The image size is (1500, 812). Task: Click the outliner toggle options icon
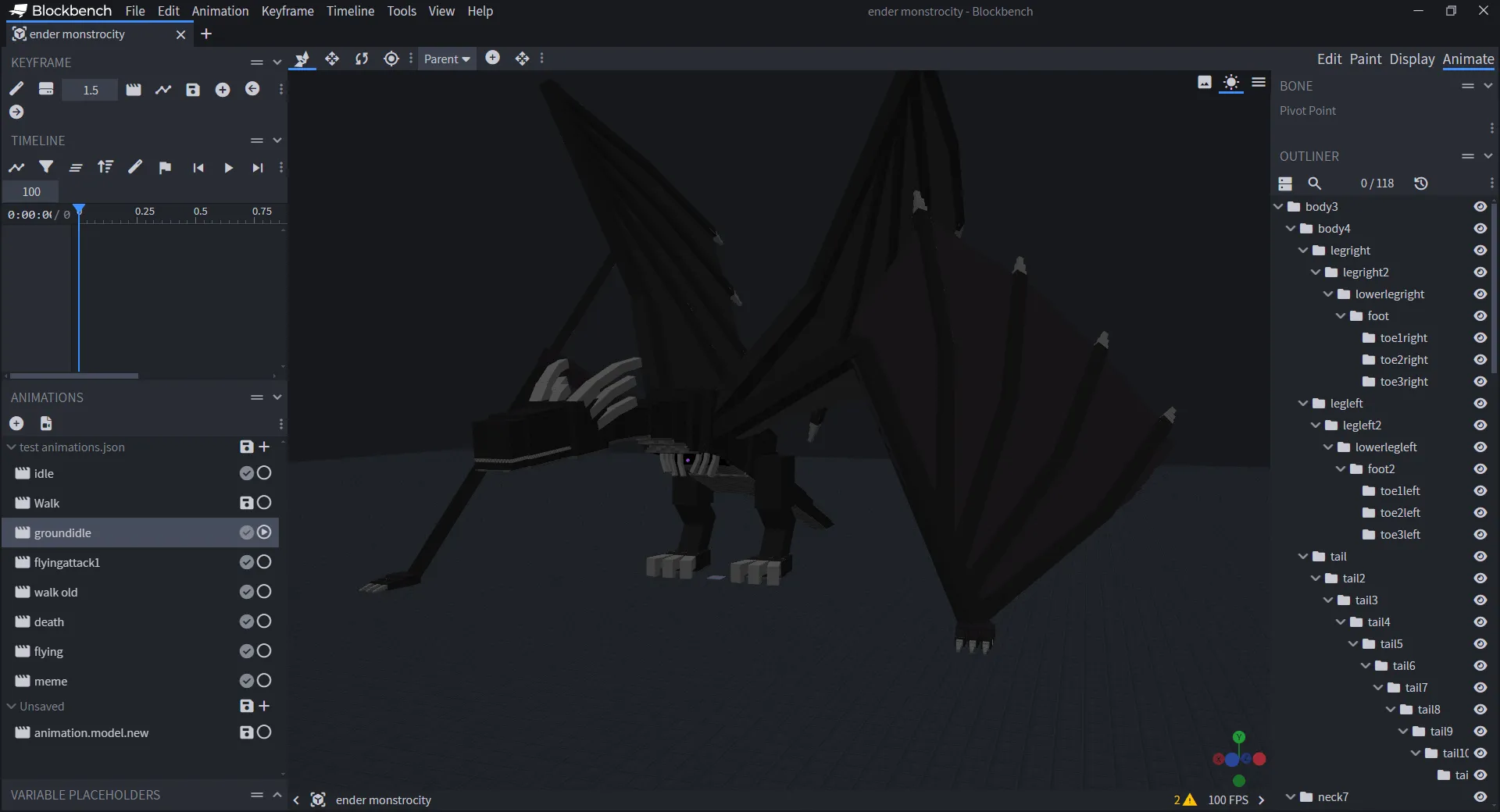pyautogui.click(x=1285, y=183)
